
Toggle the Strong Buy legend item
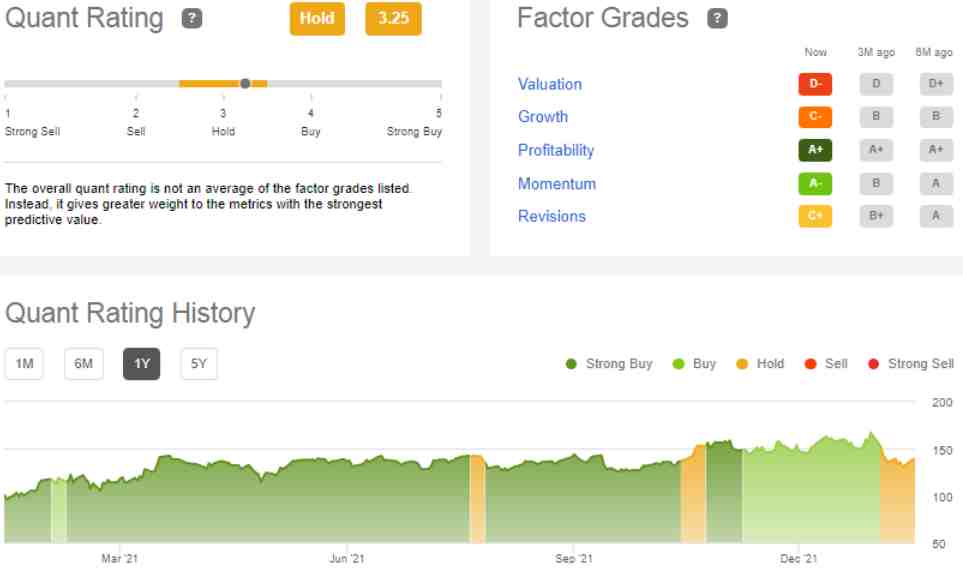pos(609,364)
